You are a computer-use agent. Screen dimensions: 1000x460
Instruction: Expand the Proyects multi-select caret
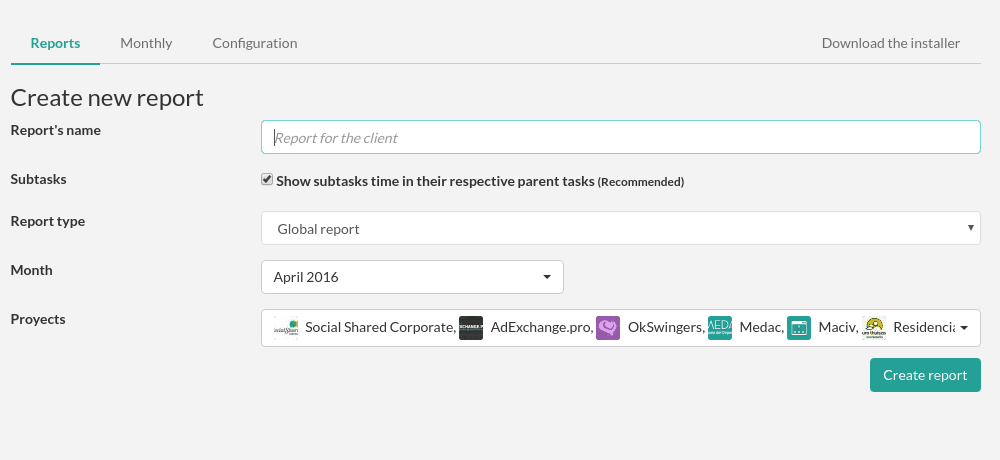[964, 328]
